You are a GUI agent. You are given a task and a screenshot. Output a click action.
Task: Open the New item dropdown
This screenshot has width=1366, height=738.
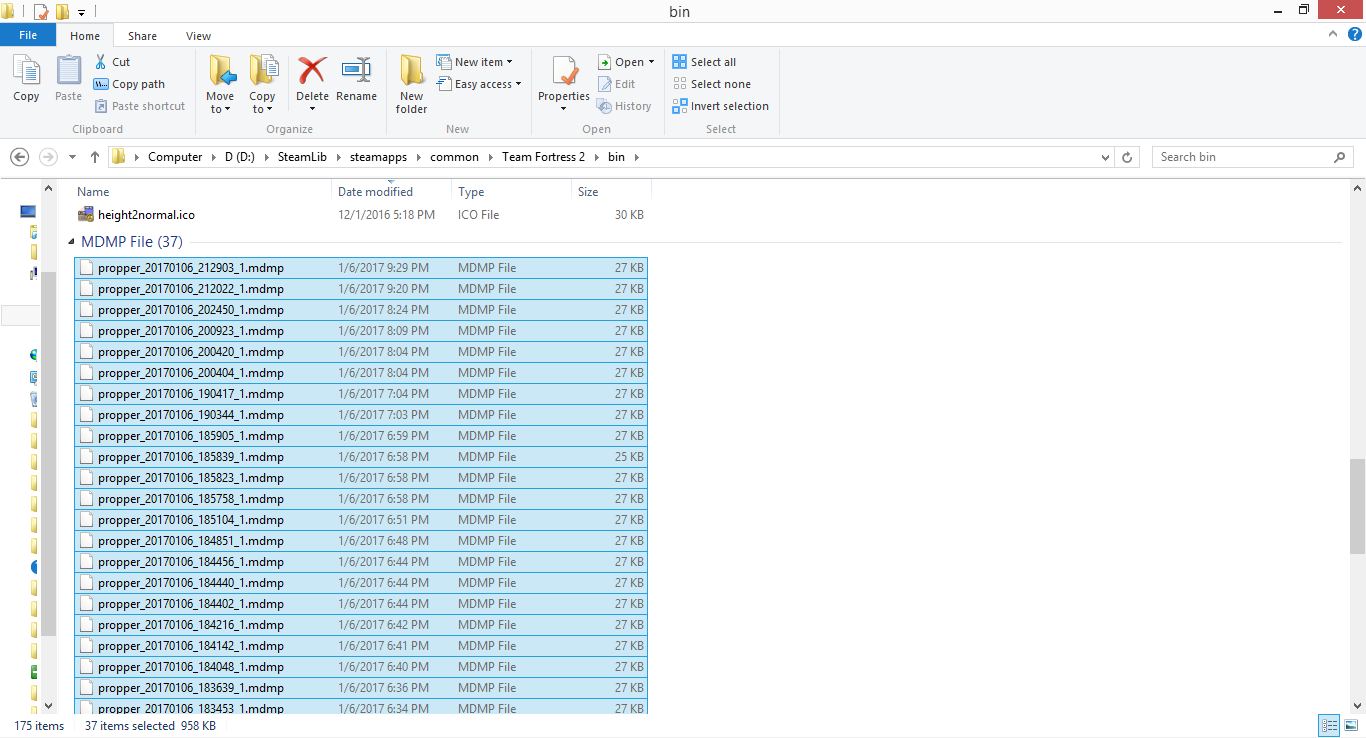pyautogui.click(x=476, y=62)
